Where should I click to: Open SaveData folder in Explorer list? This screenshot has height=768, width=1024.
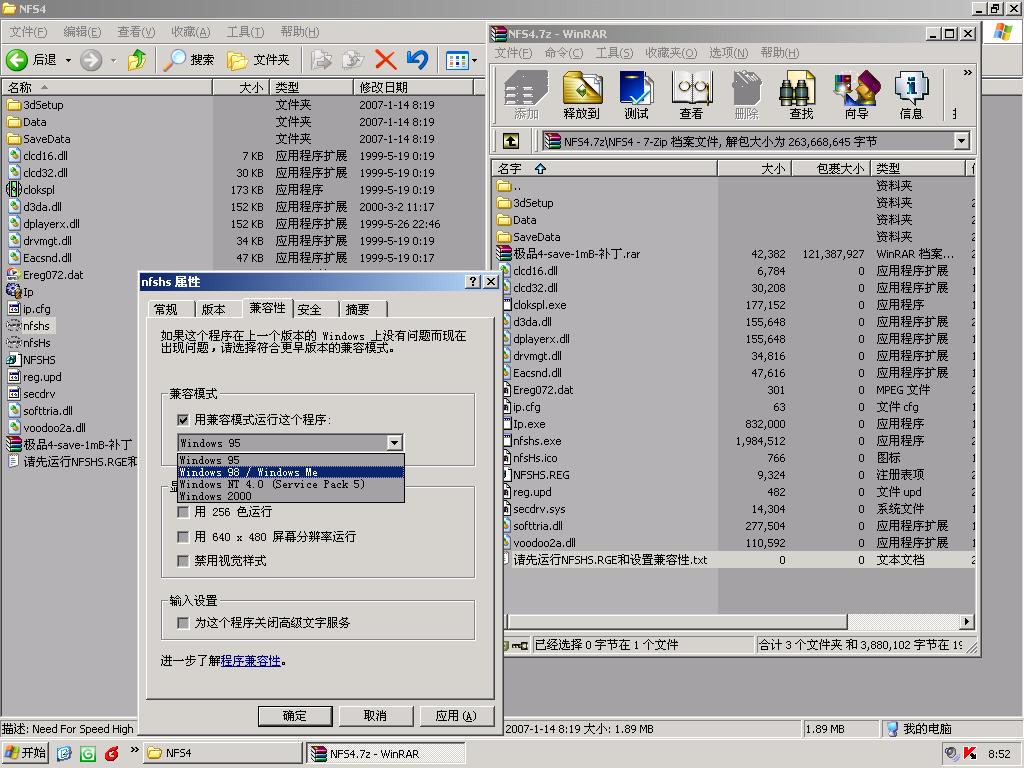[39, 139]
